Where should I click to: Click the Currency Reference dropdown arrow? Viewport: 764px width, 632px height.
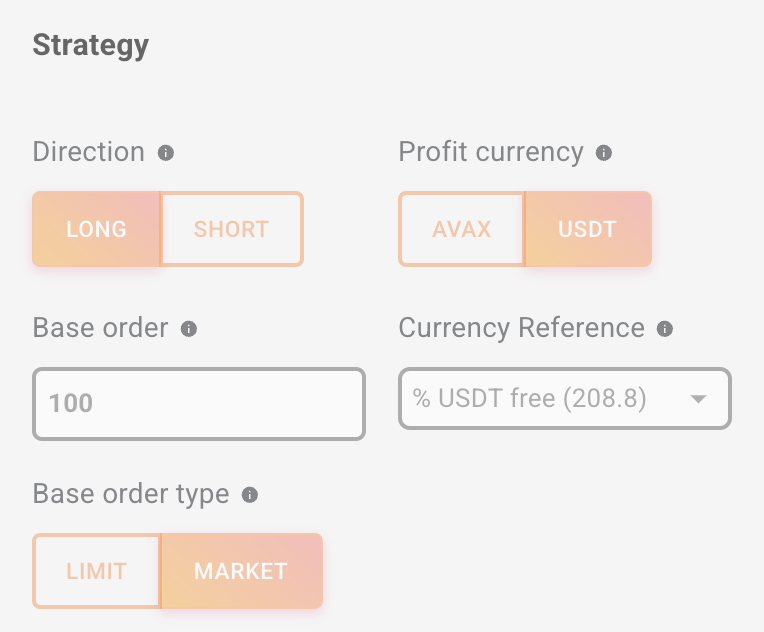(698, 400)
